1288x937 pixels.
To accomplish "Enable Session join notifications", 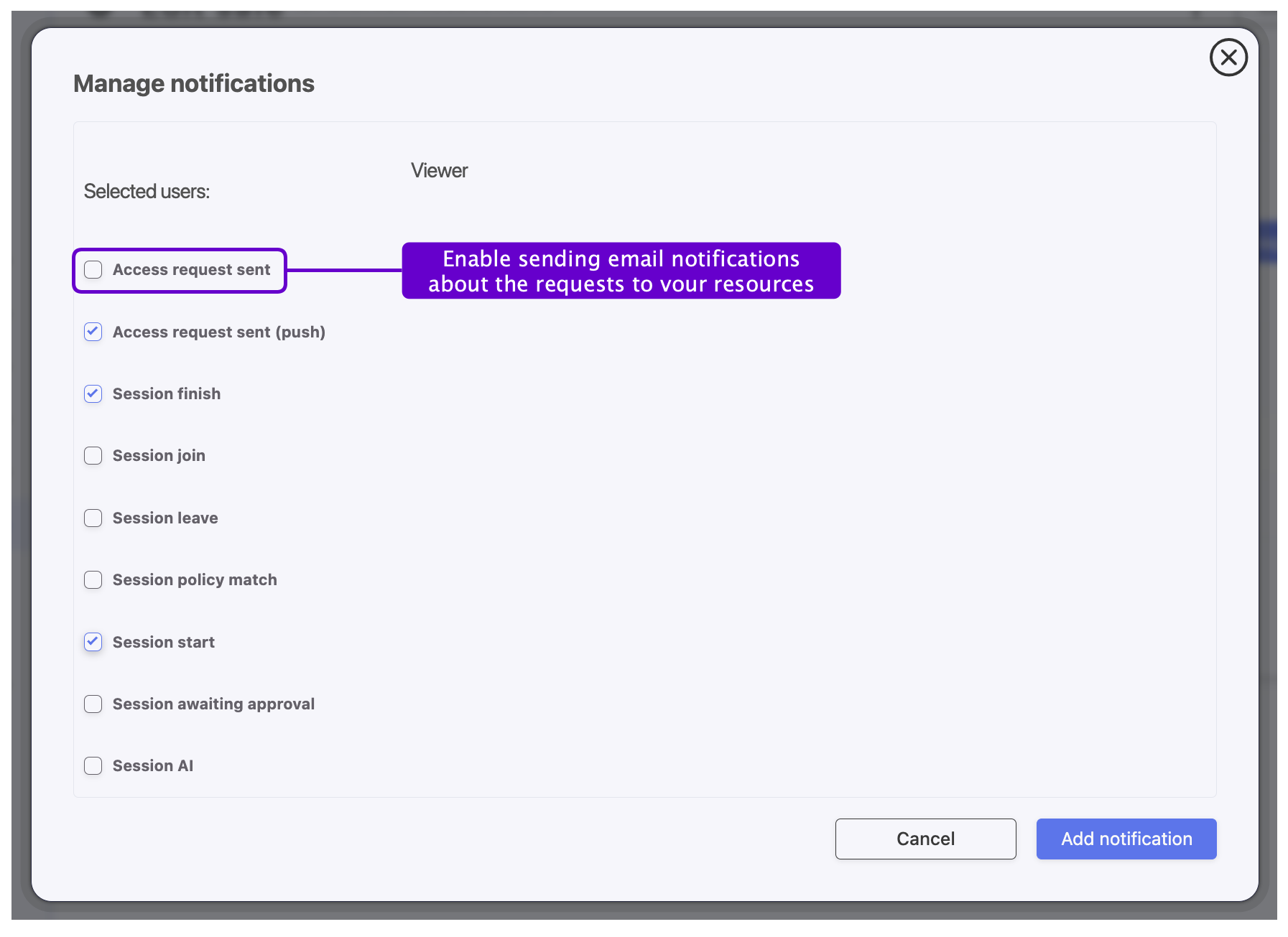I will [x=93, y=455].
